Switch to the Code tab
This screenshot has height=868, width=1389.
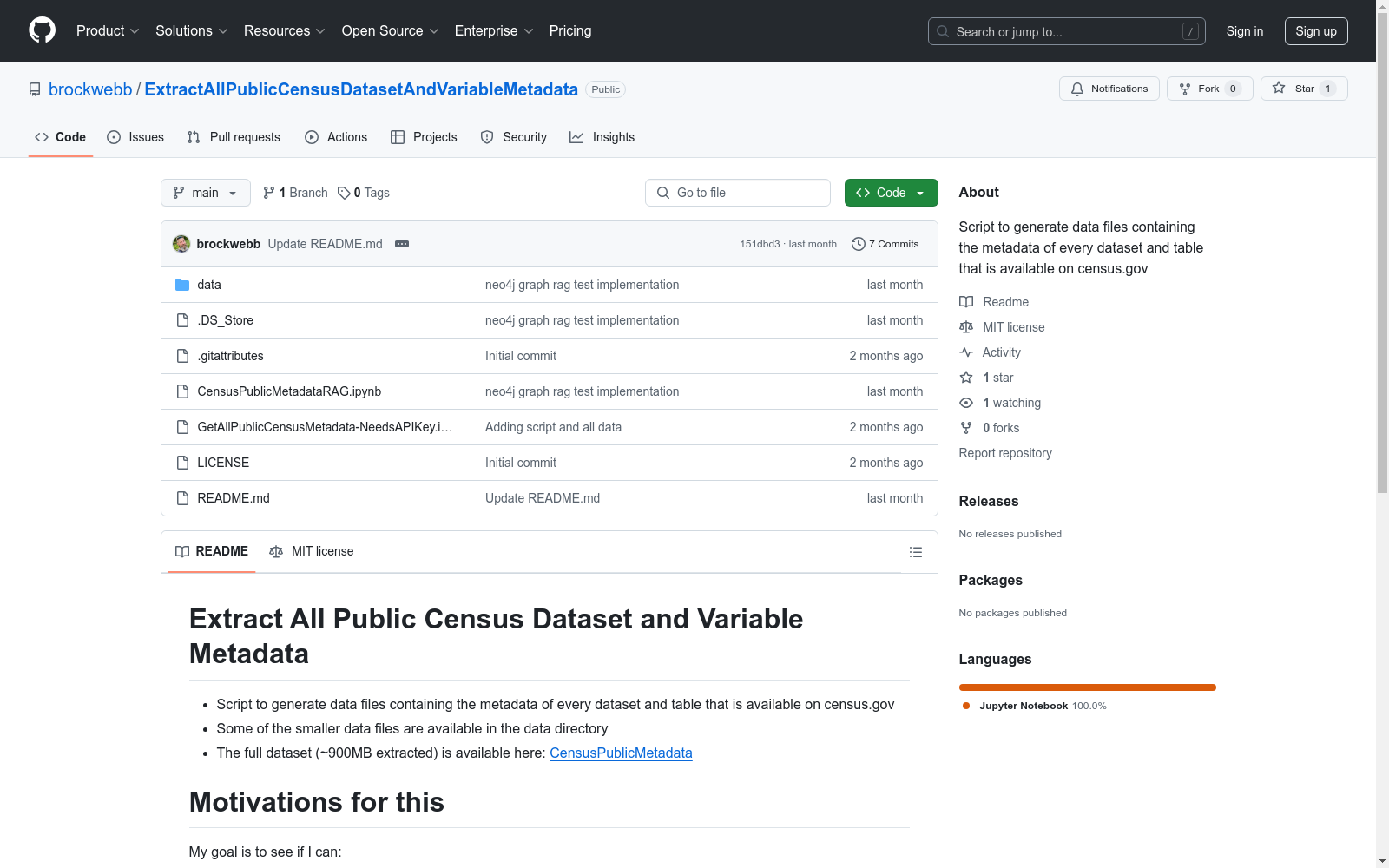60,137
